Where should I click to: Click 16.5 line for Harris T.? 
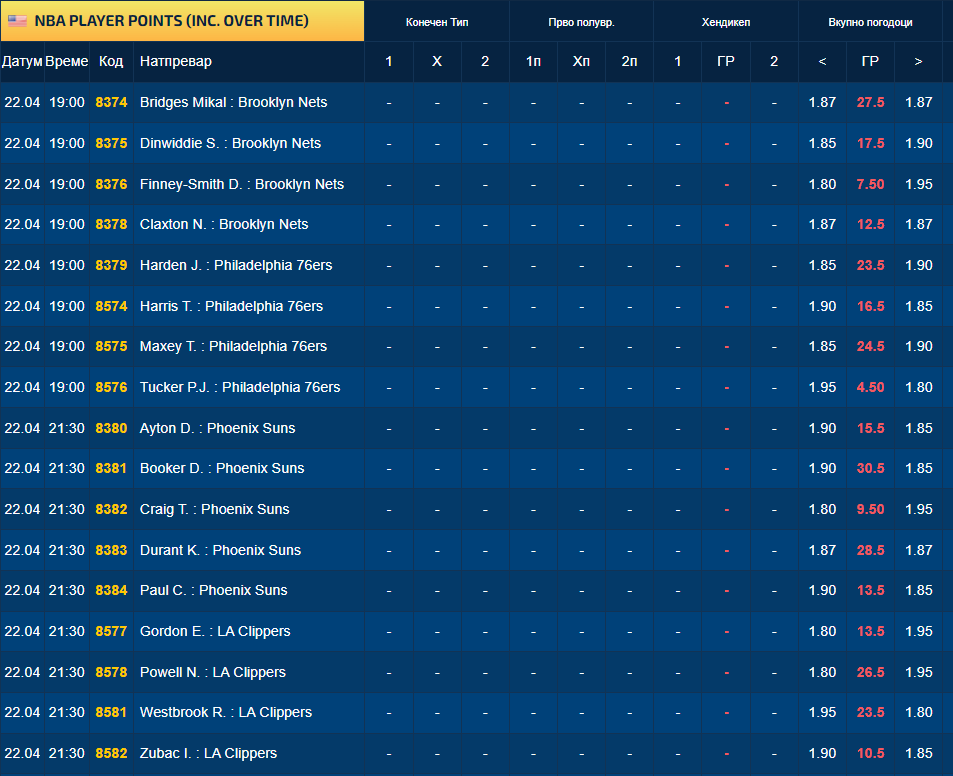click(x=870, y=306)
